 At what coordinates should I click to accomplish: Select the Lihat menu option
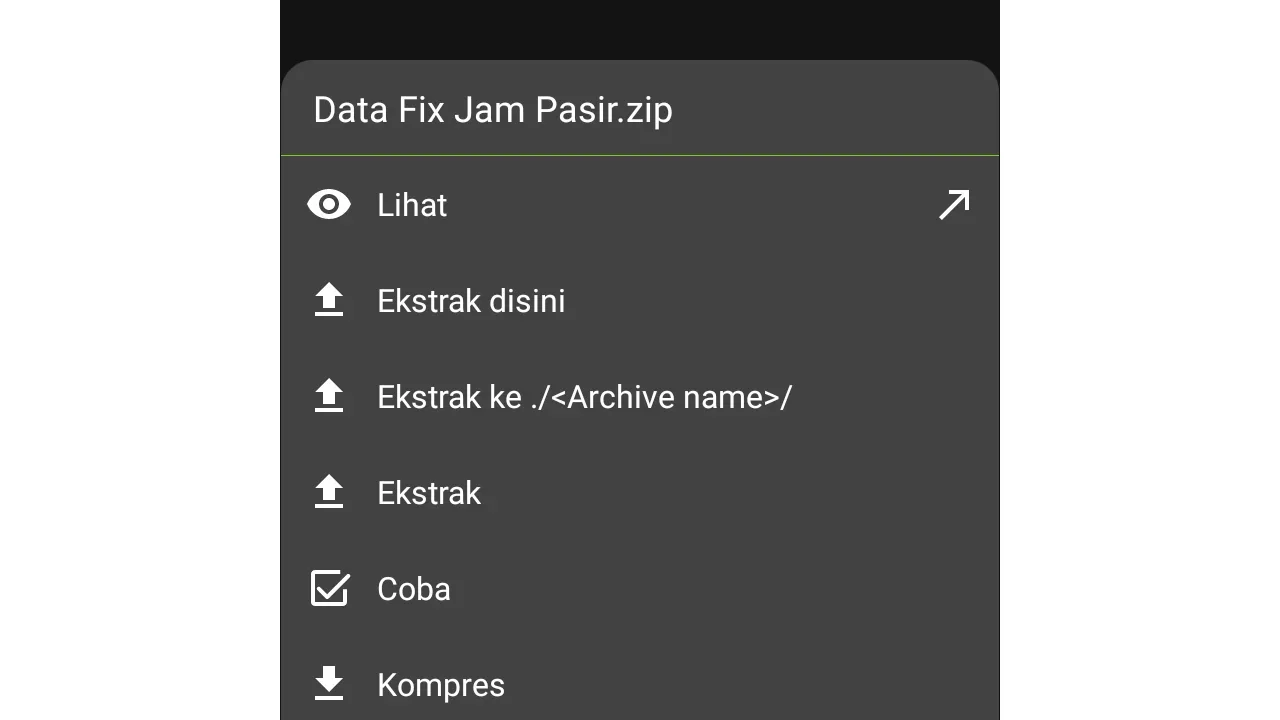pyautogui.click(x=412, y=205)
